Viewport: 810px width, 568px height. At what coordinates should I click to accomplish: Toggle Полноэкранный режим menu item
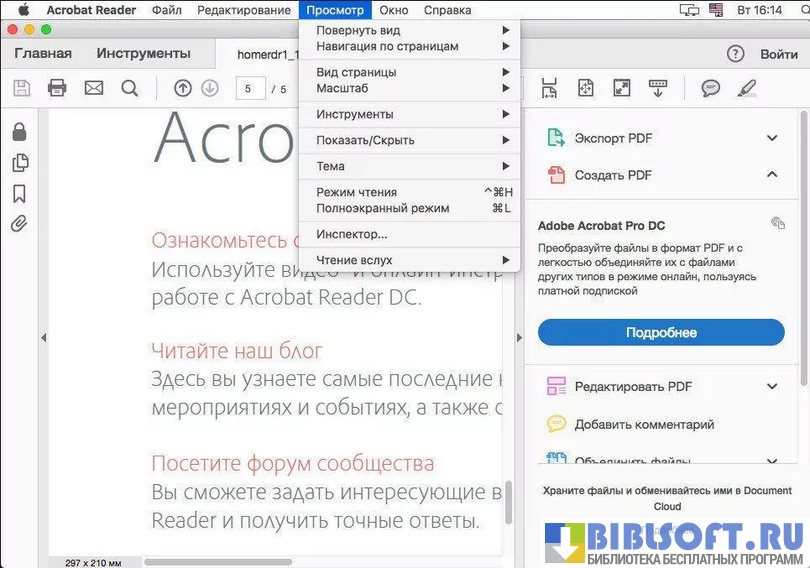(382, 208)
